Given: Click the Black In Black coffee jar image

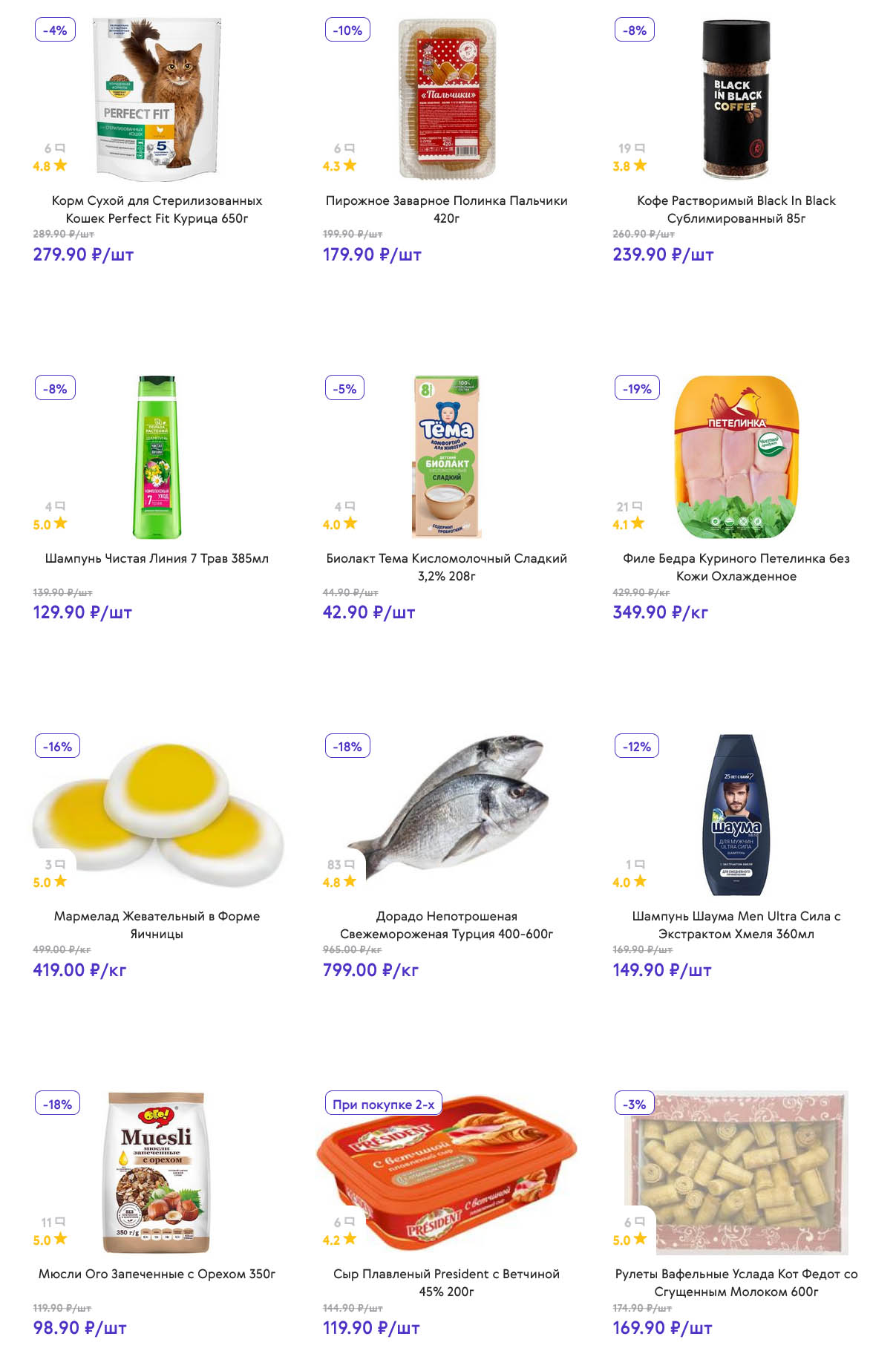Looking at the screenshot, I should (736, 99).
